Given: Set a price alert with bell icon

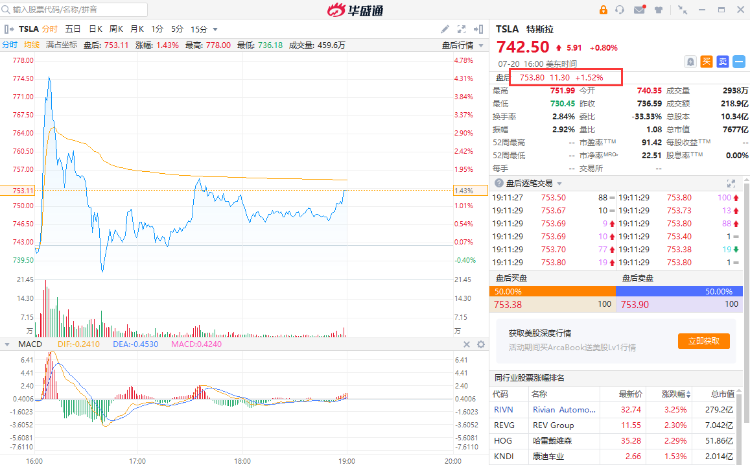Looking at the screenshot, I should (690, 61).
